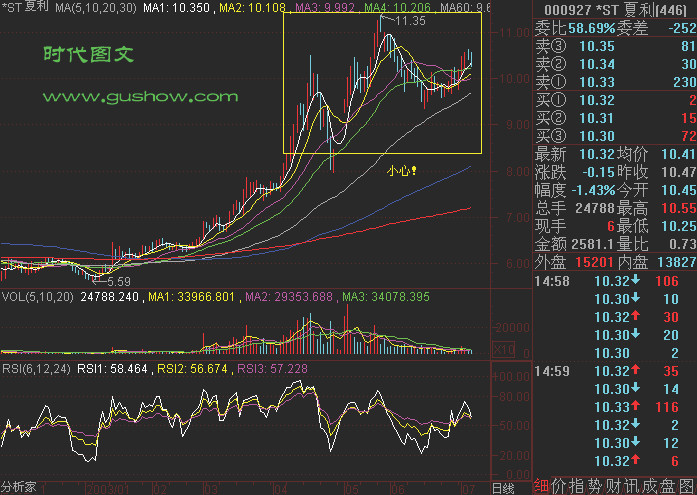This screenshot has width=697, height=495.
Task: Open the 价 price tab
Action: 560,487
